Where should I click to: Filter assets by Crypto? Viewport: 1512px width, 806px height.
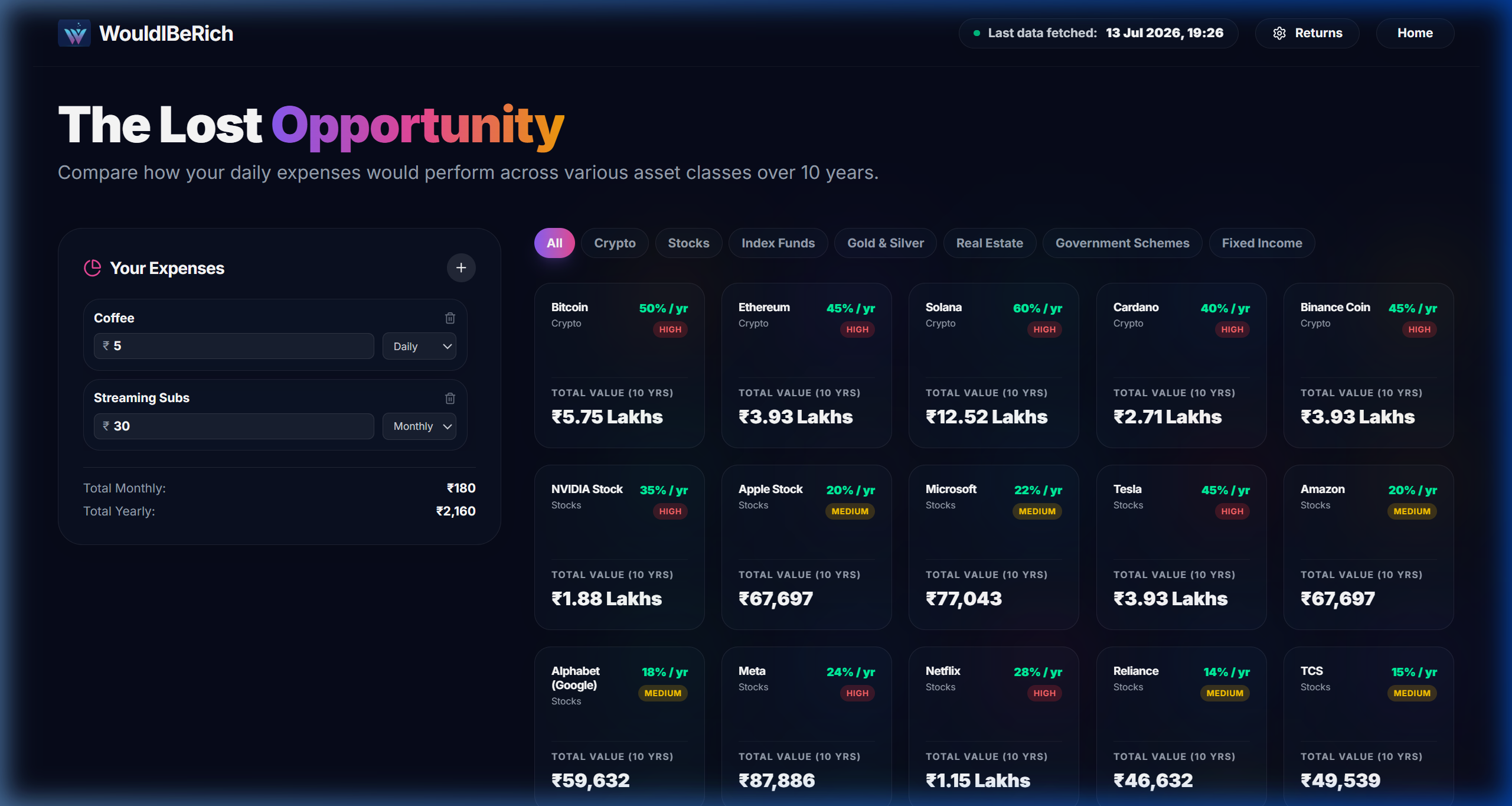coord(615,243)
